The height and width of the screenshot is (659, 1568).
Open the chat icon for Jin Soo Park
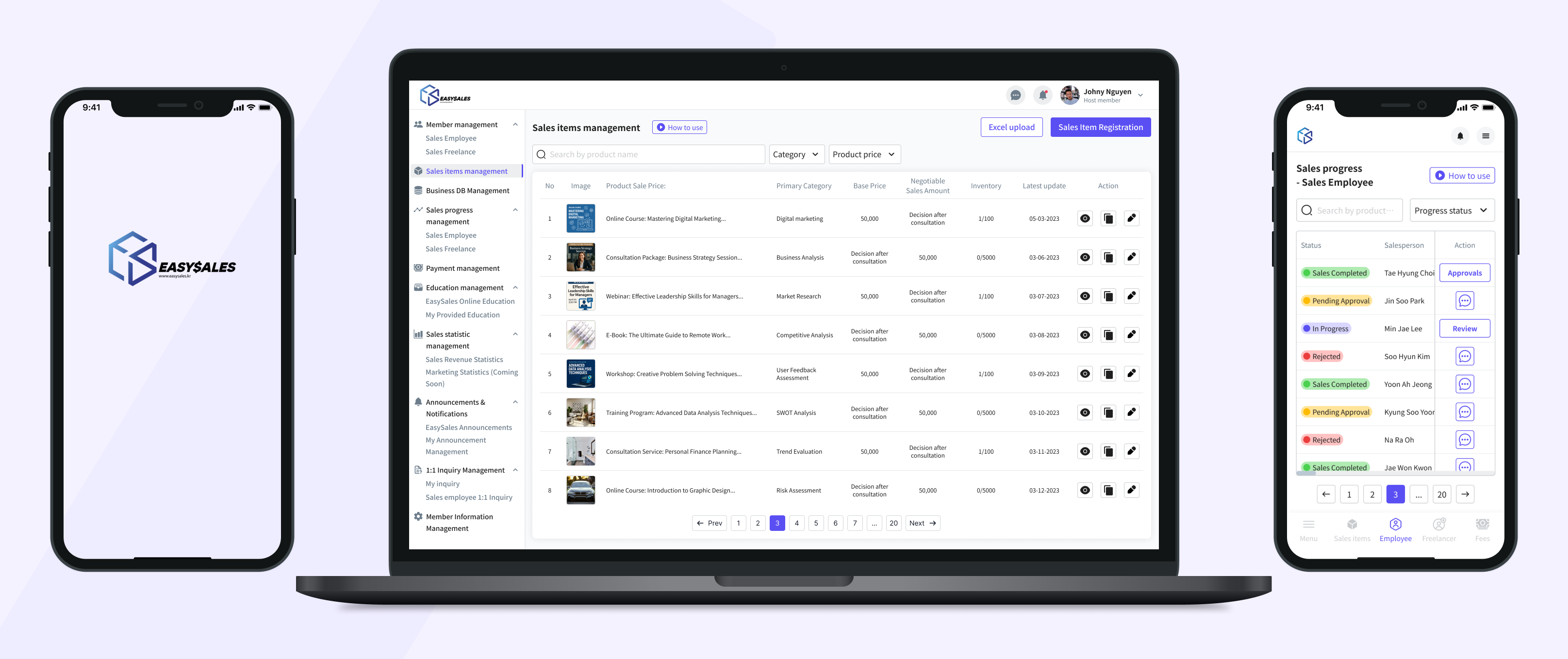(1464, 300)
